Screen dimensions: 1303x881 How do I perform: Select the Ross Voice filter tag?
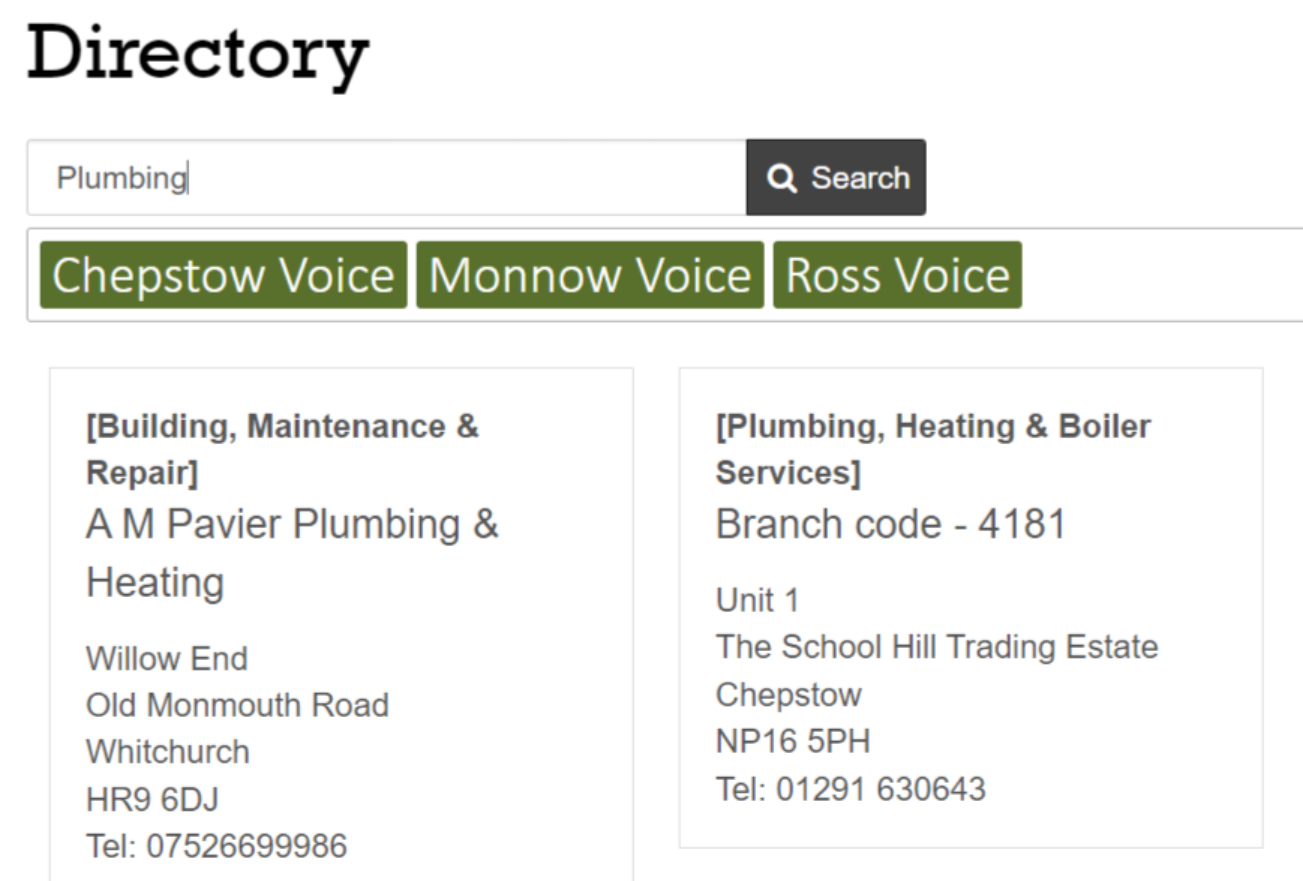(897, 275)
